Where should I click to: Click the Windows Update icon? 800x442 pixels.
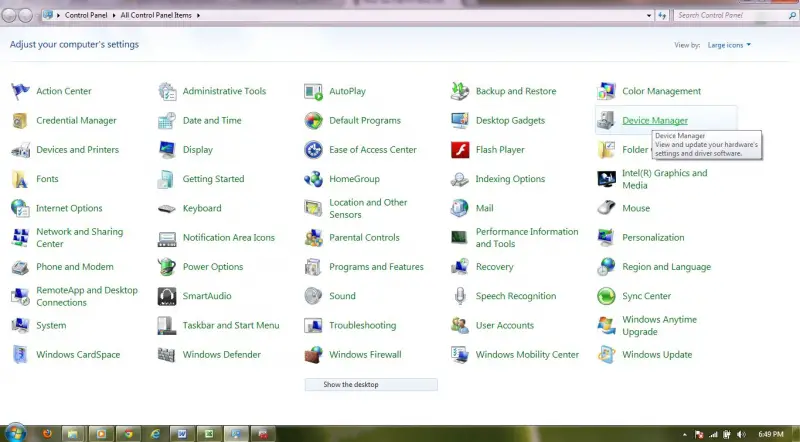pyautogui.click(x=606, y=355)
